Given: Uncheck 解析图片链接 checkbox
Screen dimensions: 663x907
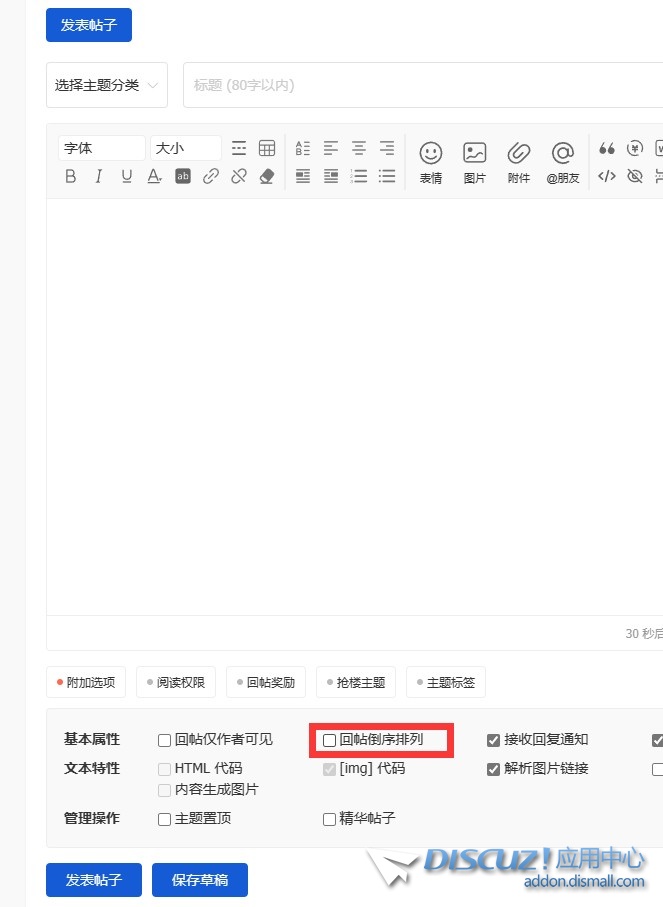Looking at the screenshot, I should coord(493,769).
